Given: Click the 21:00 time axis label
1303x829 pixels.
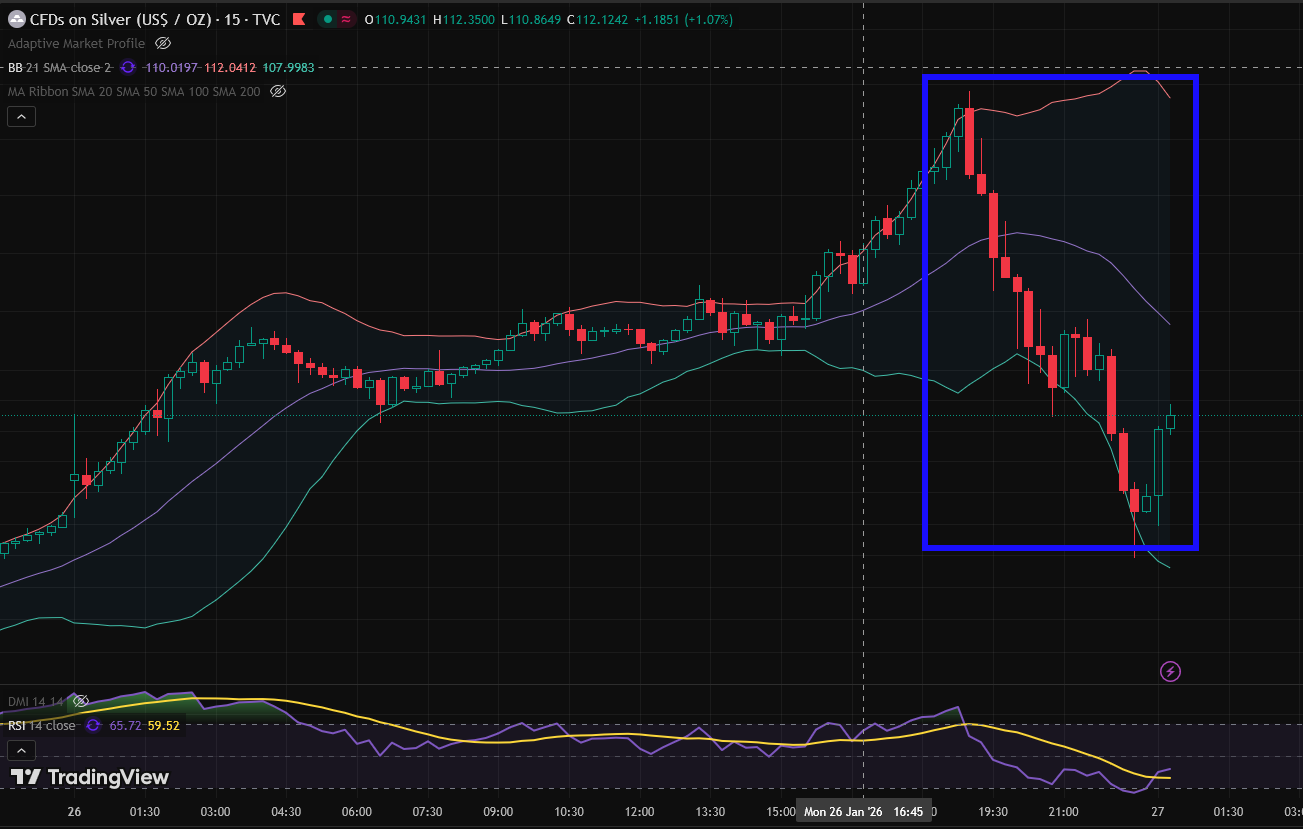Looking at the screenshot, I should (x=1063, y=811).
